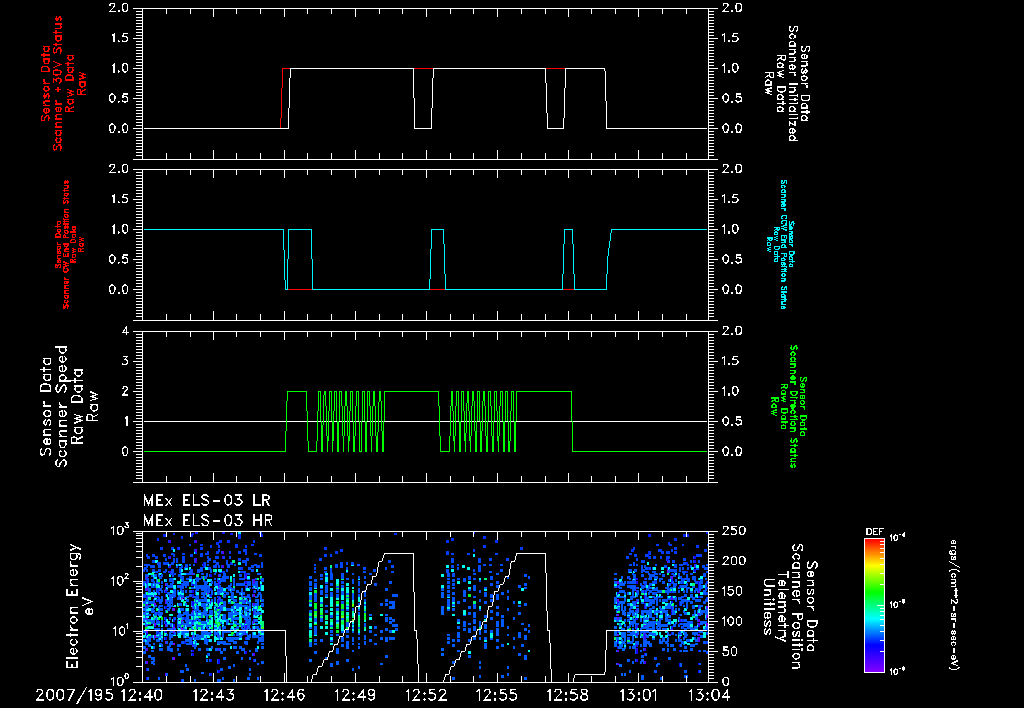Click the red 'Scanner +30V Status' axis title
The image size is (1024, 708).
pyautogui.click(x=57, y=85)
